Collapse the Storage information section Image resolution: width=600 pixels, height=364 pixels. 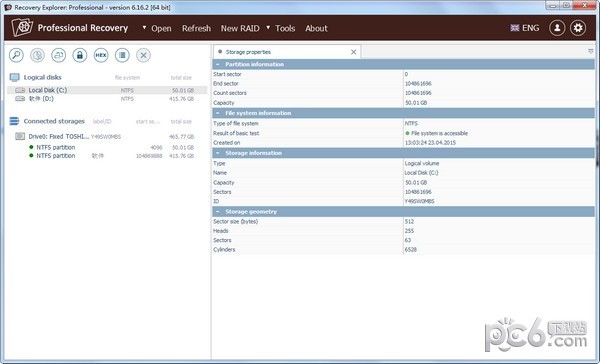pos(218,153)
